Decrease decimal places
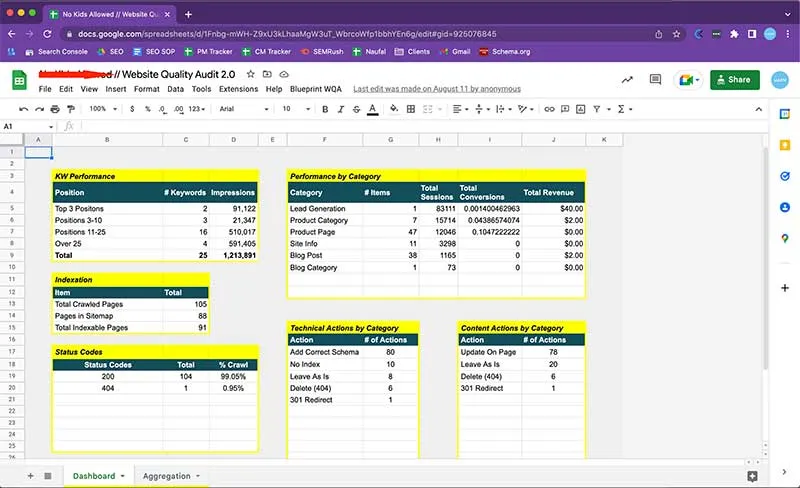The image size is (800, 488). 162,109
